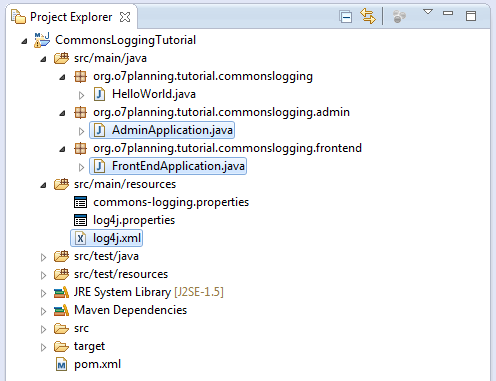
Task: Click the Maven Dependencies library icon
Action: [x=61, y=310]
